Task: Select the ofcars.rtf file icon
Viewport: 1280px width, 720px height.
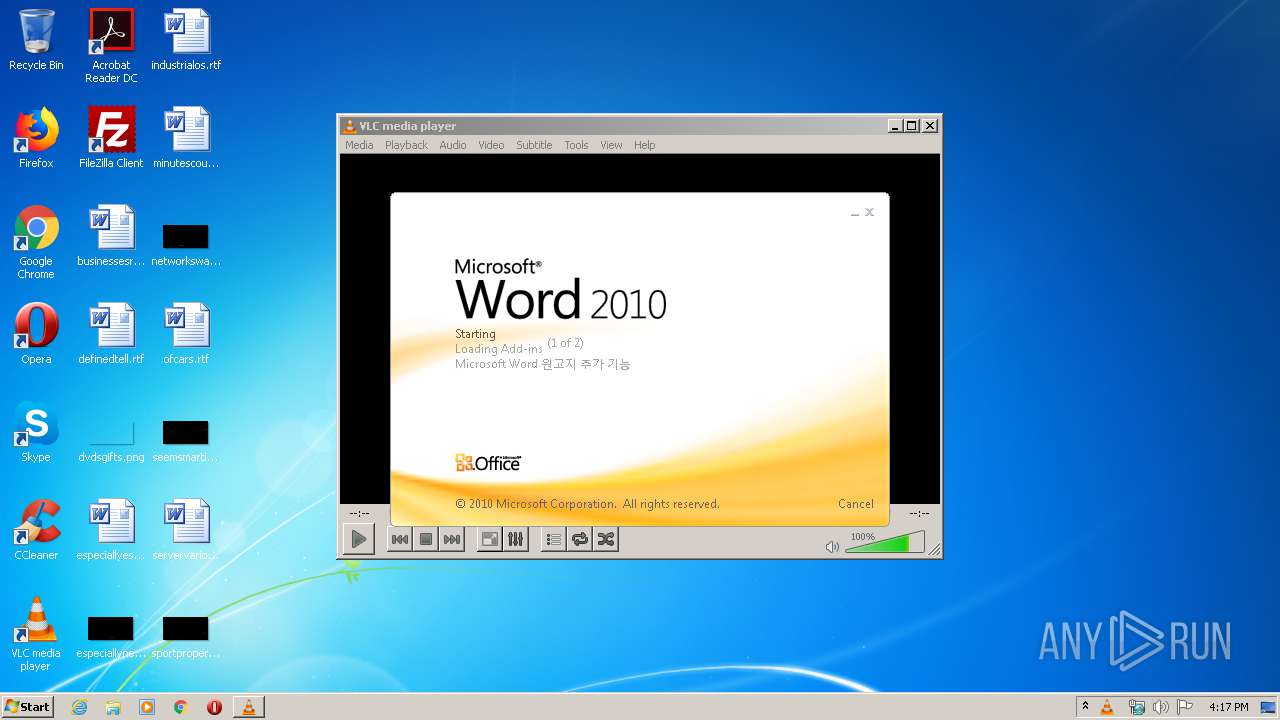Action: coord(186,334)
